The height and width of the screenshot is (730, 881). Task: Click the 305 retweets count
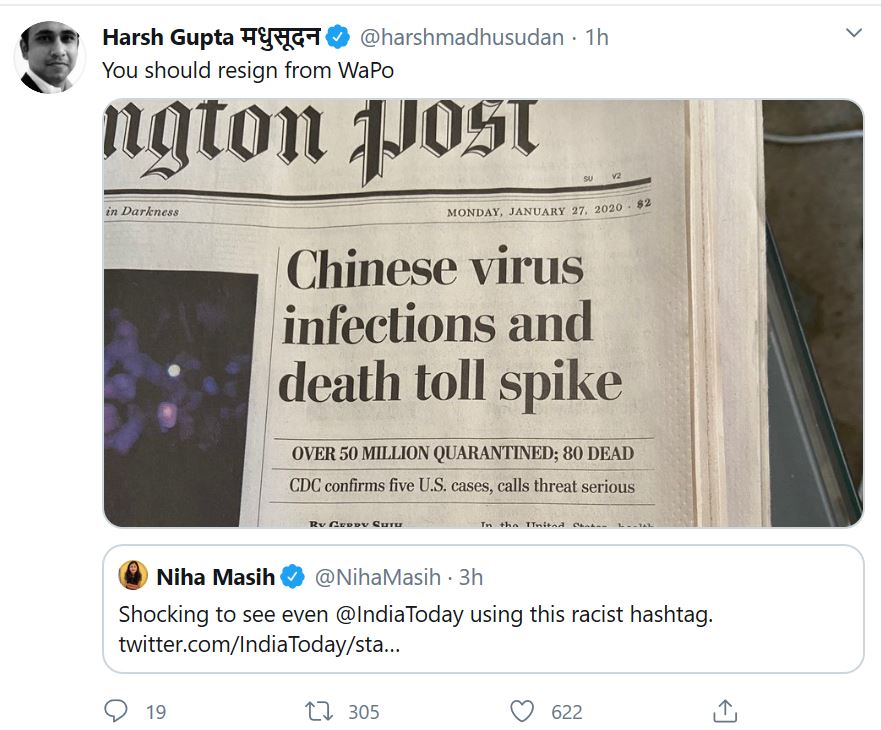pos(364,711)
